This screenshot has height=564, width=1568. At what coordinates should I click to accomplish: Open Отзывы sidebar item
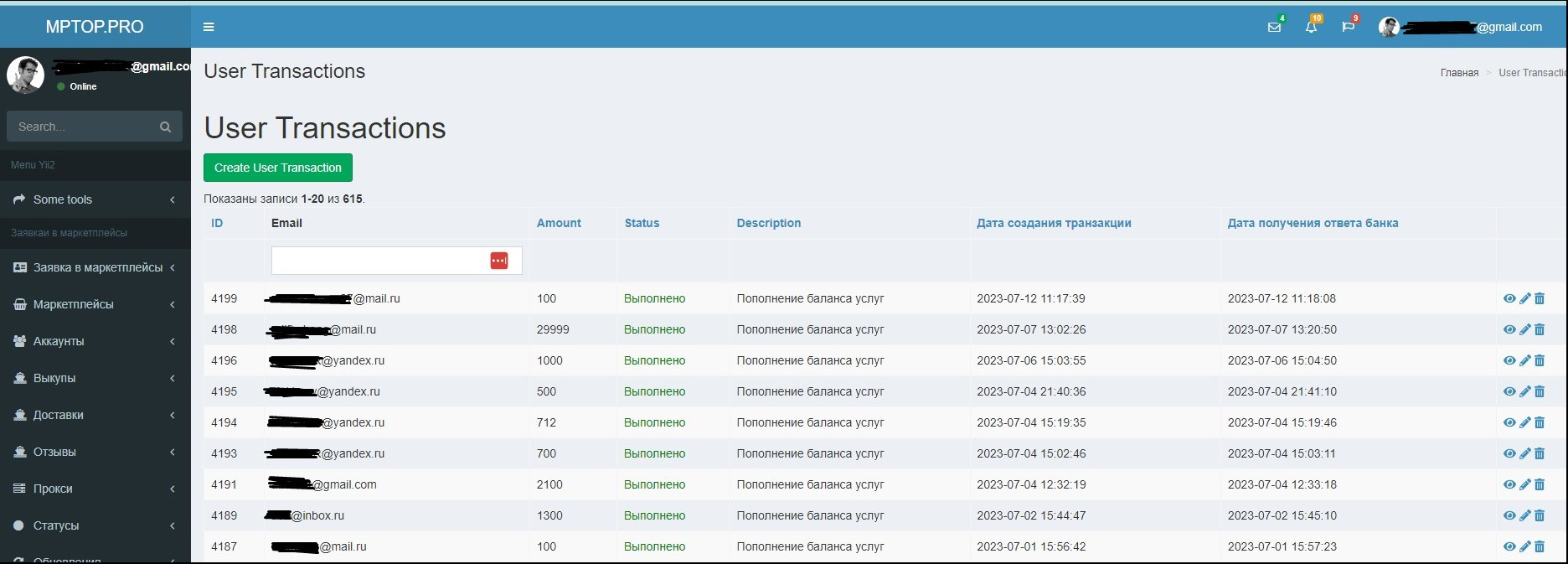[x=95, y=452]
